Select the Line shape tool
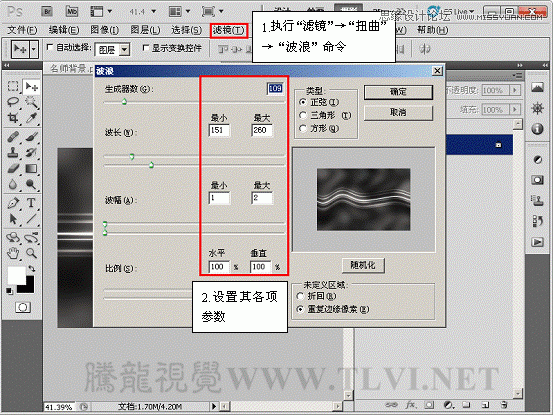This screenshot has height=415, width=553. point(31,219)
